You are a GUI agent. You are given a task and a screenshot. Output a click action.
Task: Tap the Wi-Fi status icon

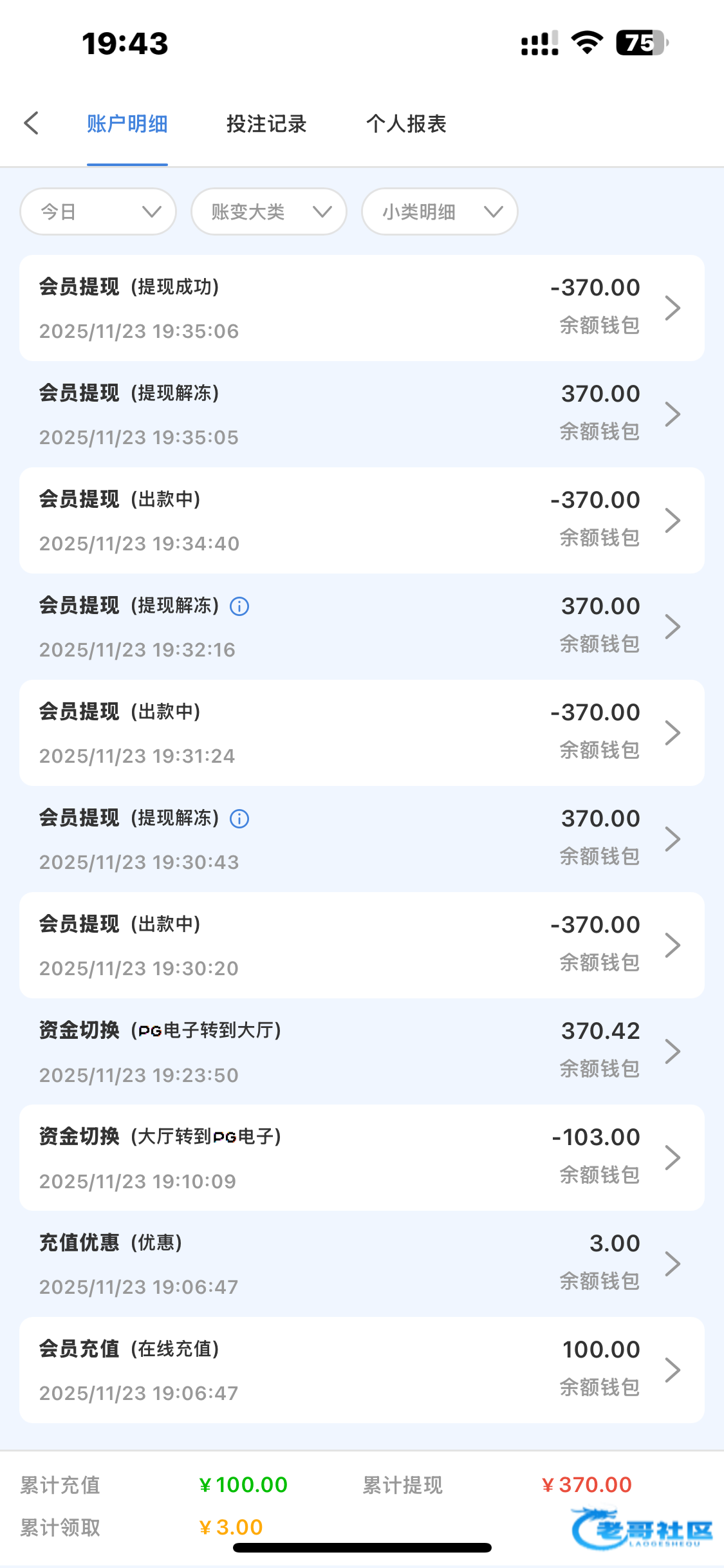pos(587,43)
